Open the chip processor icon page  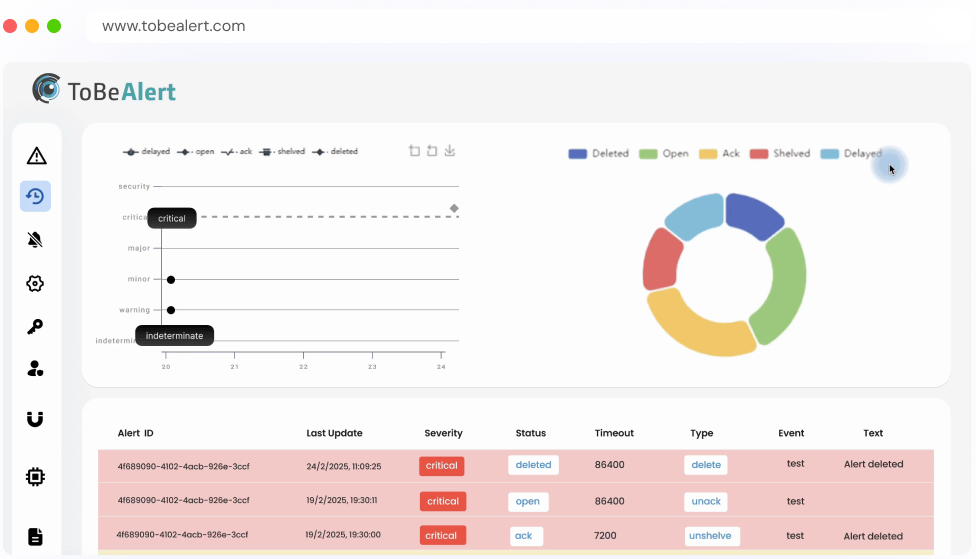pos(35,477)
